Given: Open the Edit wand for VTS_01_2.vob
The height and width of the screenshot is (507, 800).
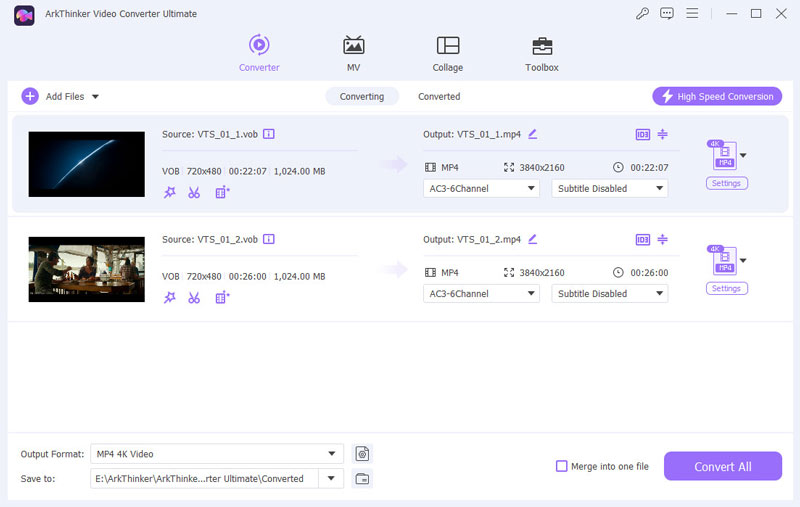Looking at the screenshot, I should tap(169, 298).
